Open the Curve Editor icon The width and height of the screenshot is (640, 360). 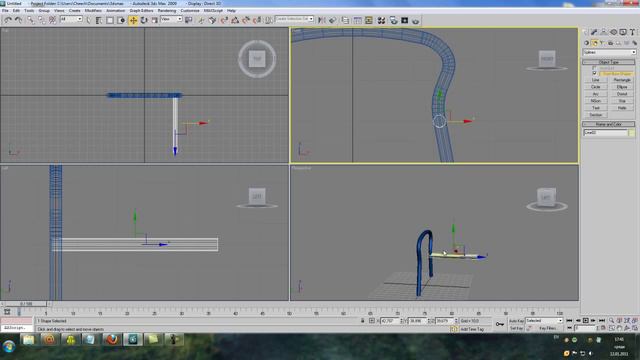point(358,20)
